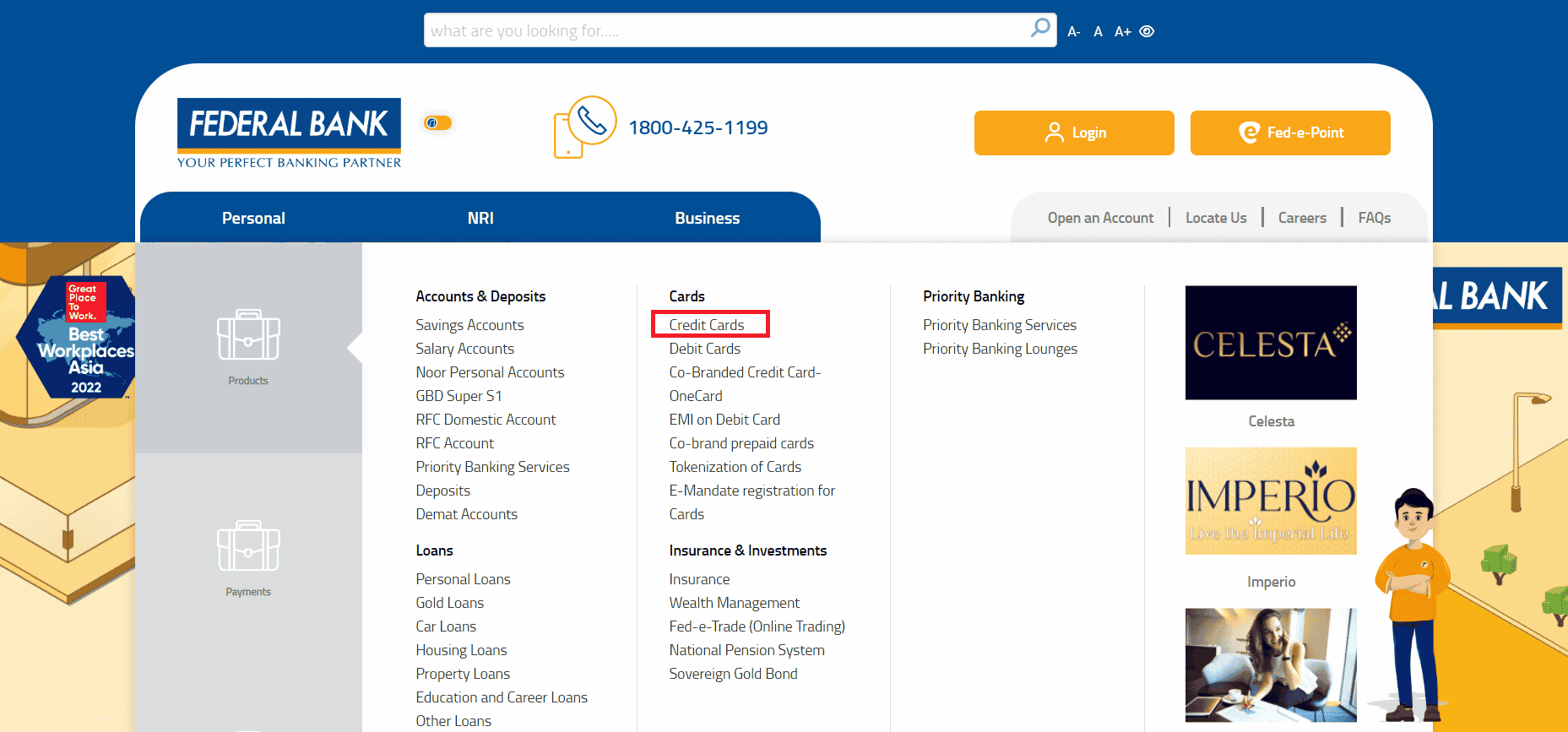Click the Products briefcase icon

point(248,335)
